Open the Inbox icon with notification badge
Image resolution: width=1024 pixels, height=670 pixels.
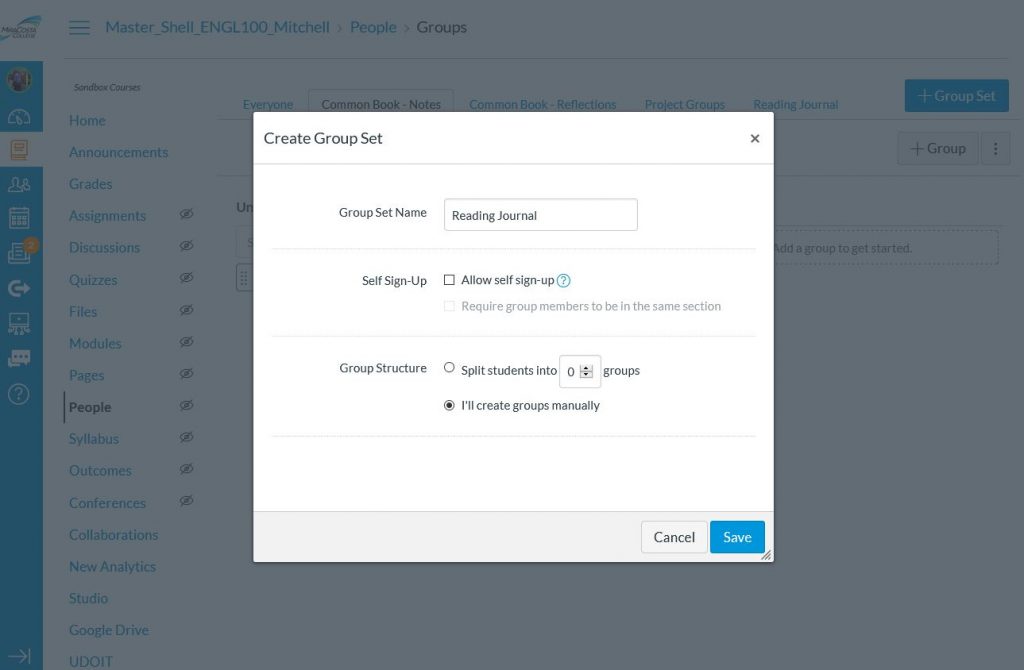[x=20, y=251]
